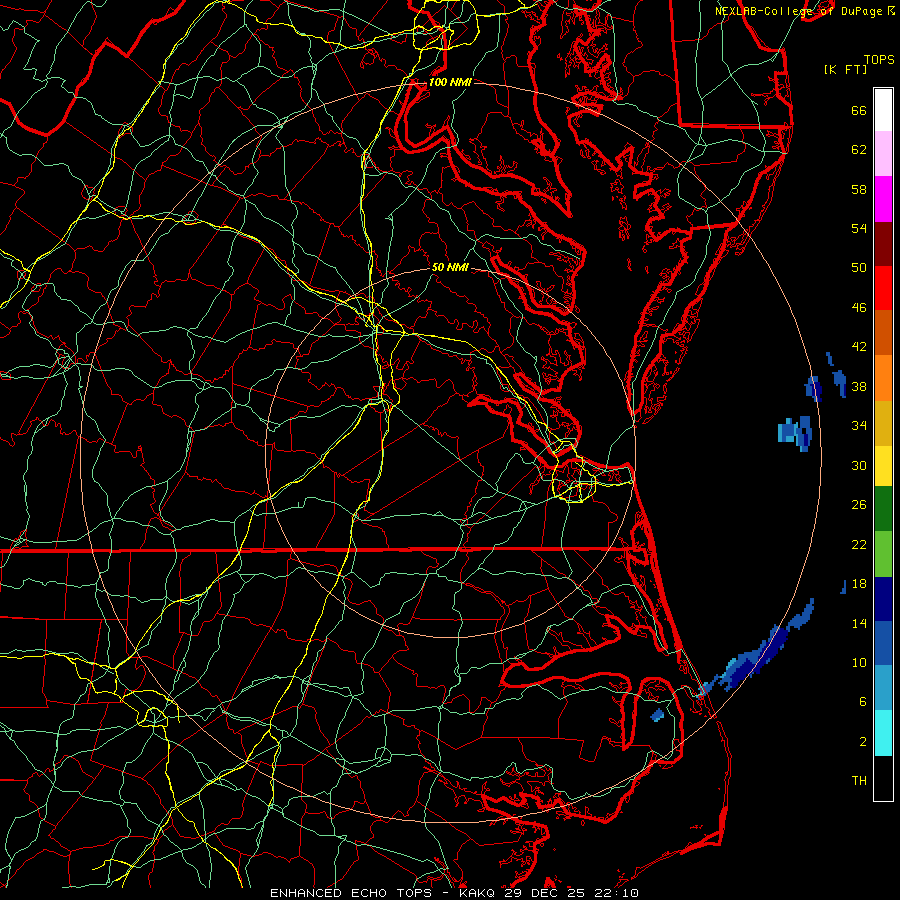Click the gold legend color block
The height and width of the screenshot is (900, 900).
point(883,423)
